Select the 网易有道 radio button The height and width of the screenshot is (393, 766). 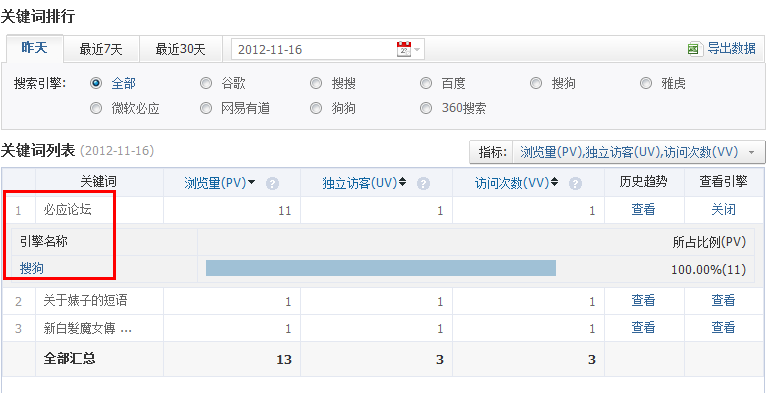[206, 108]
